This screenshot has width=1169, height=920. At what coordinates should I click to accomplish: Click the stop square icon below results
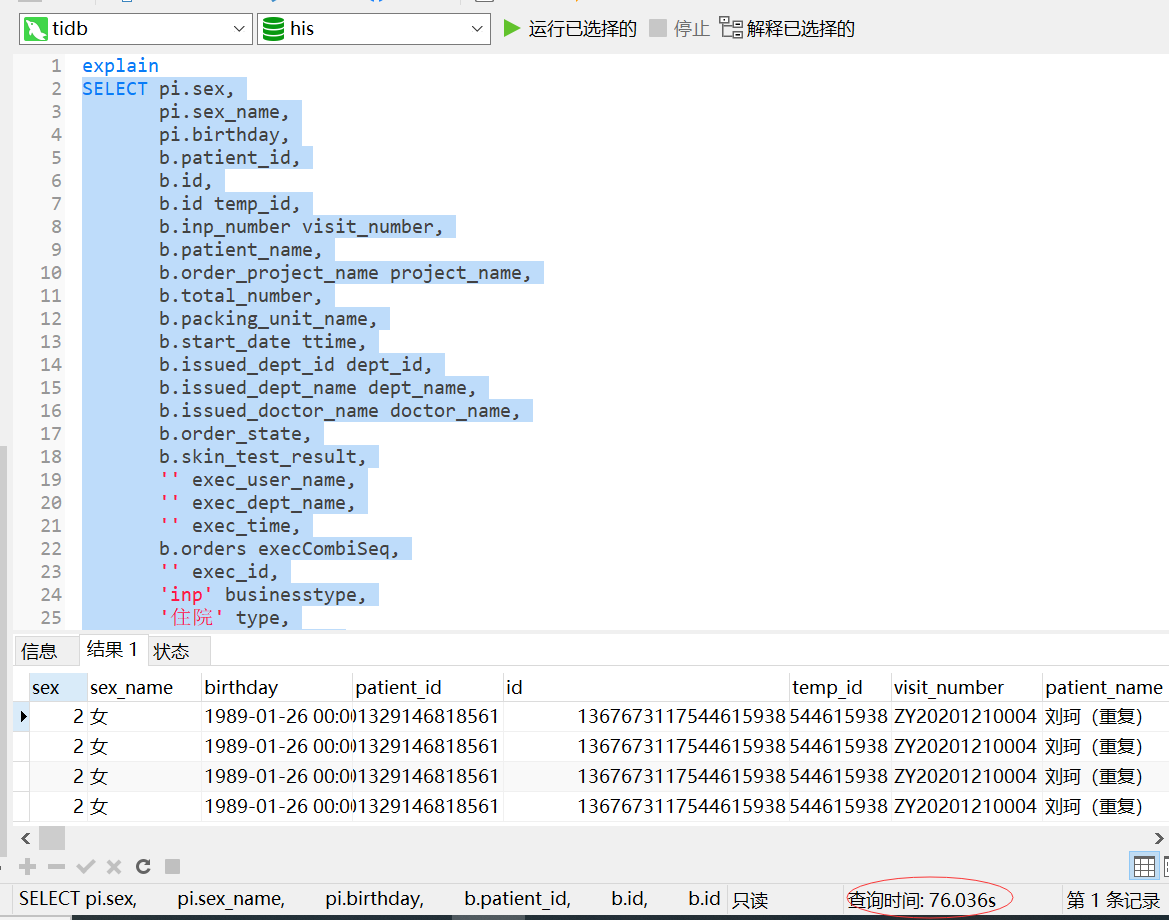pos(172,866)
